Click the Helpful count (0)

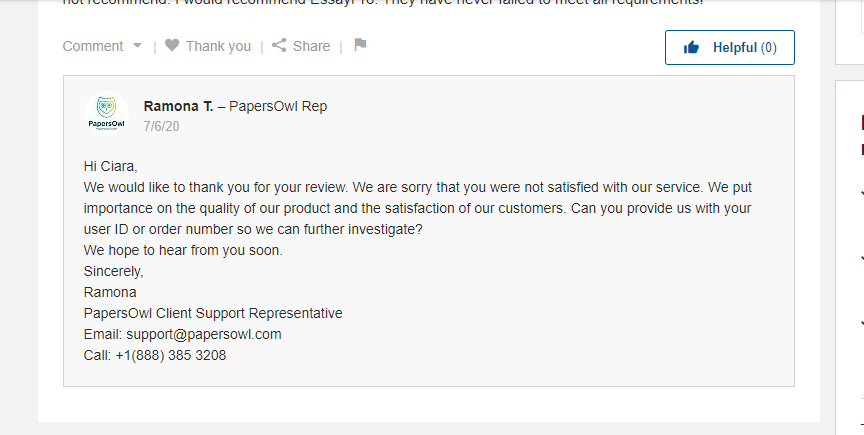click(x=769, y=47)
